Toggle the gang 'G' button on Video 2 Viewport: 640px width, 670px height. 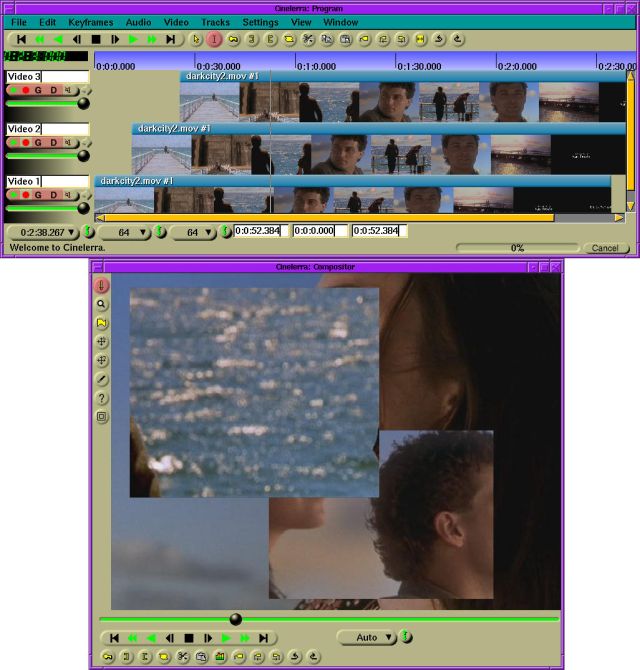coord(39,142)
